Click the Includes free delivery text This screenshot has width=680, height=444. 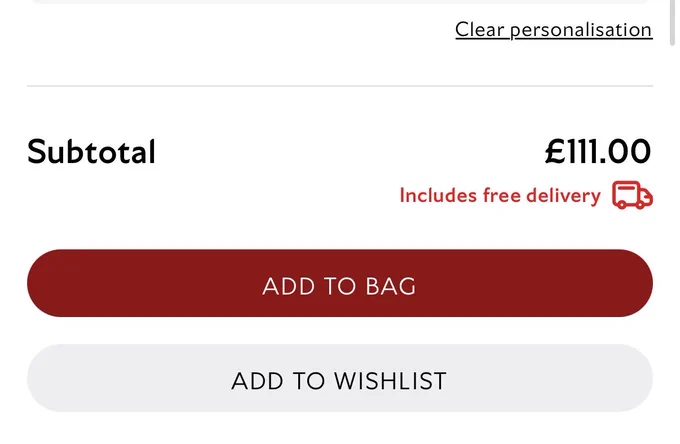click(x=500, y=196)
